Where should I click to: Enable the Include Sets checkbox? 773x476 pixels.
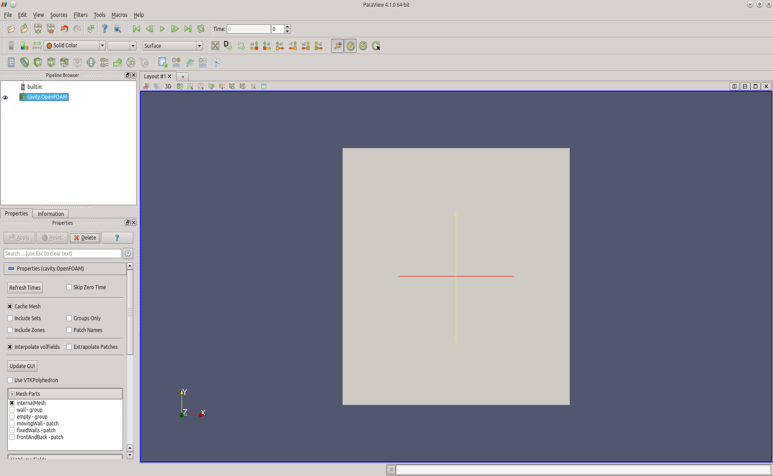tap(10, 318)
